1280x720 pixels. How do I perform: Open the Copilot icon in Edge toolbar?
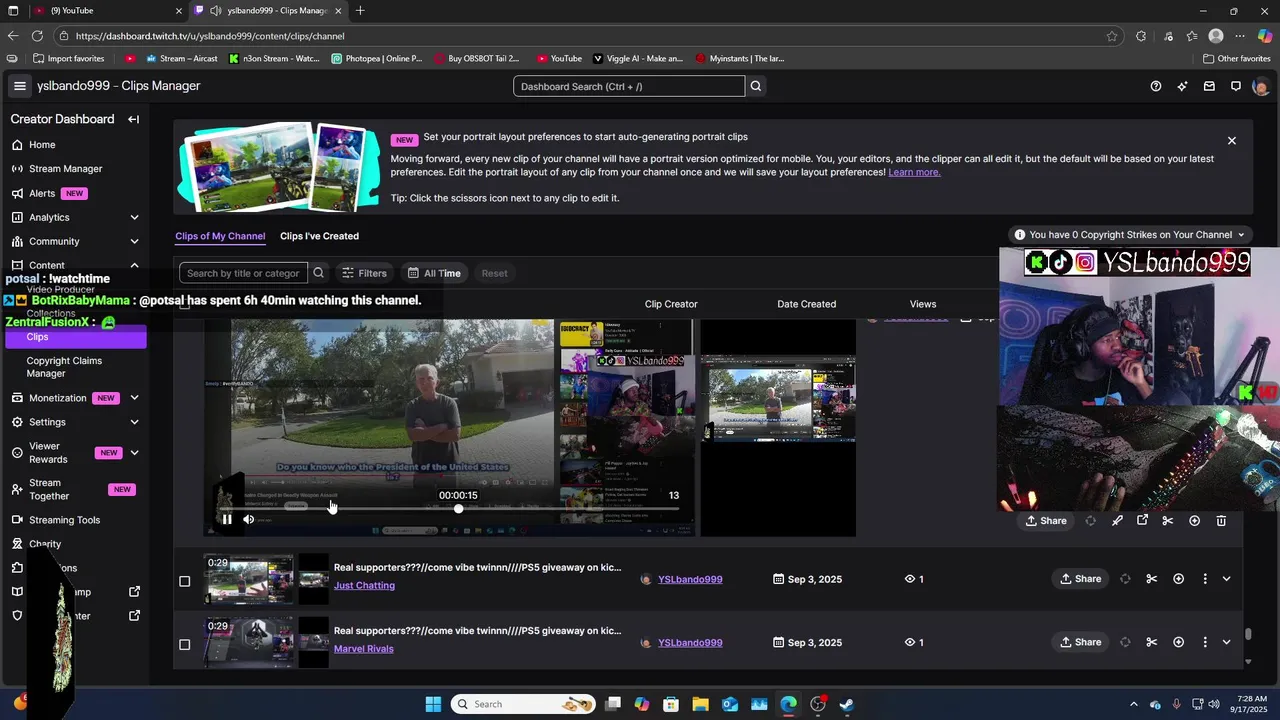[x=1265, y=36]
